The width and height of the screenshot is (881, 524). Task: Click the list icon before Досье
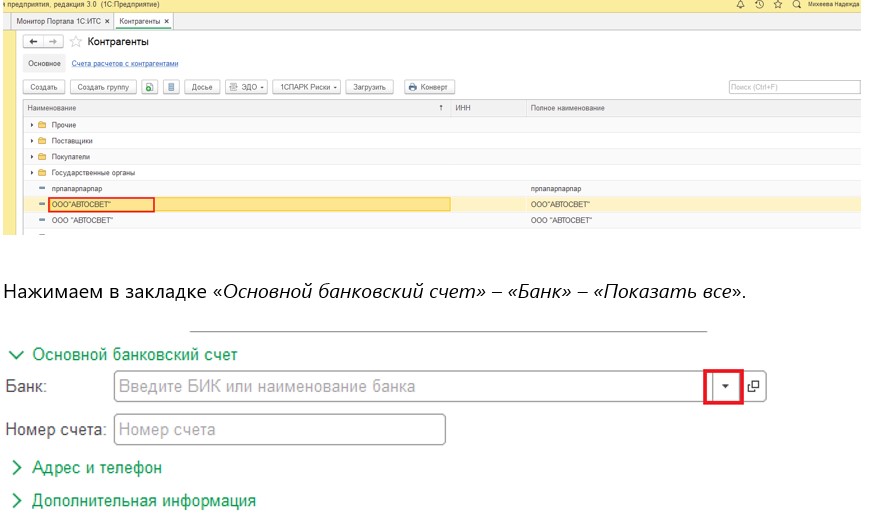click(x=171, y=87)
